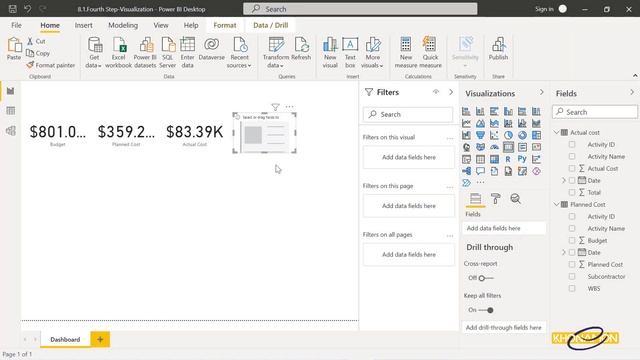Open the File menu
The image size is (640, 360).
pyautogui.click(x=16, y=25)
